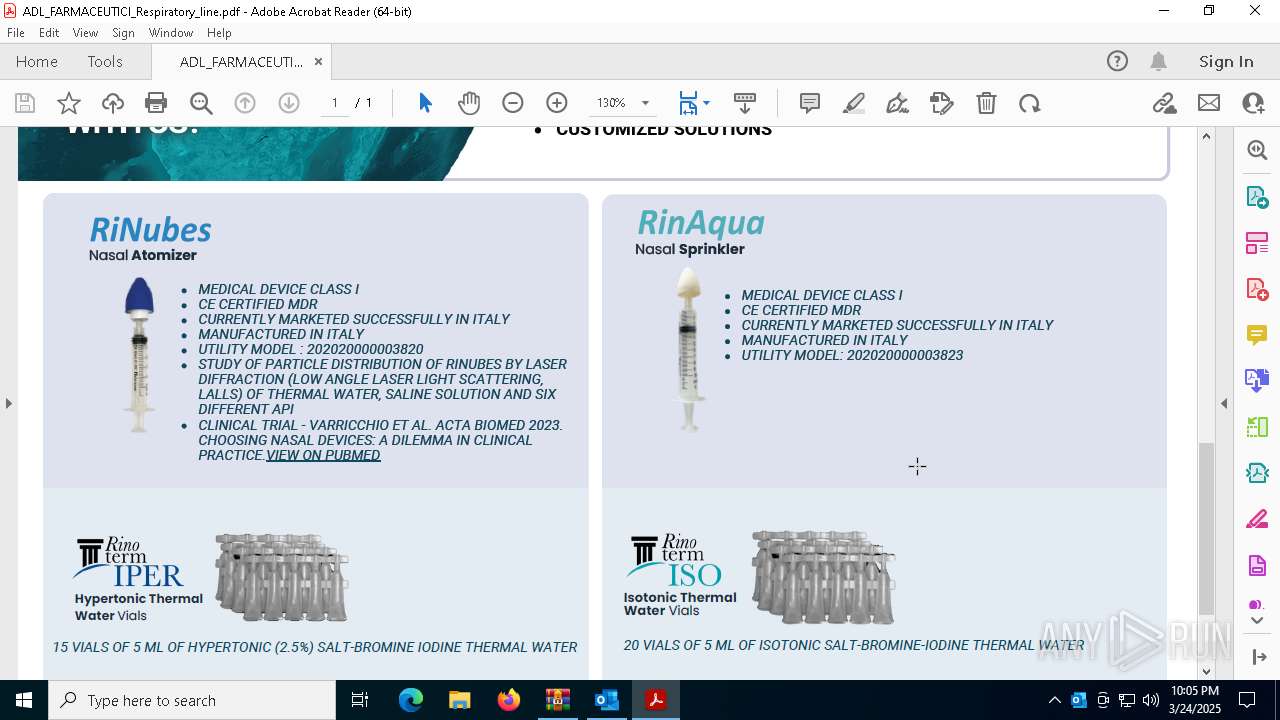Click the scrolling mode toolbar icon

(x=745, y=103)
